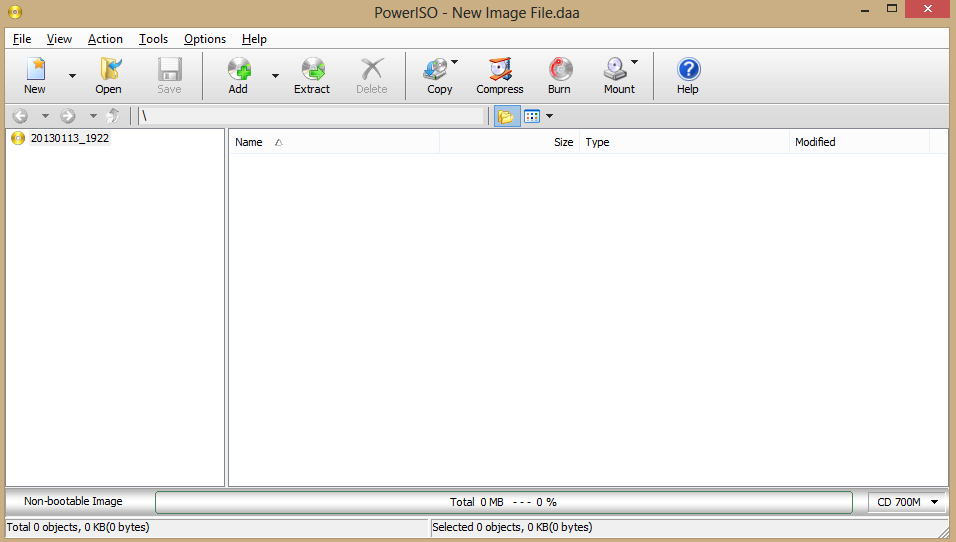This screenshot has height=542, width=956.
Task: Minimize the PowerISO window
Action: [865, 10]
